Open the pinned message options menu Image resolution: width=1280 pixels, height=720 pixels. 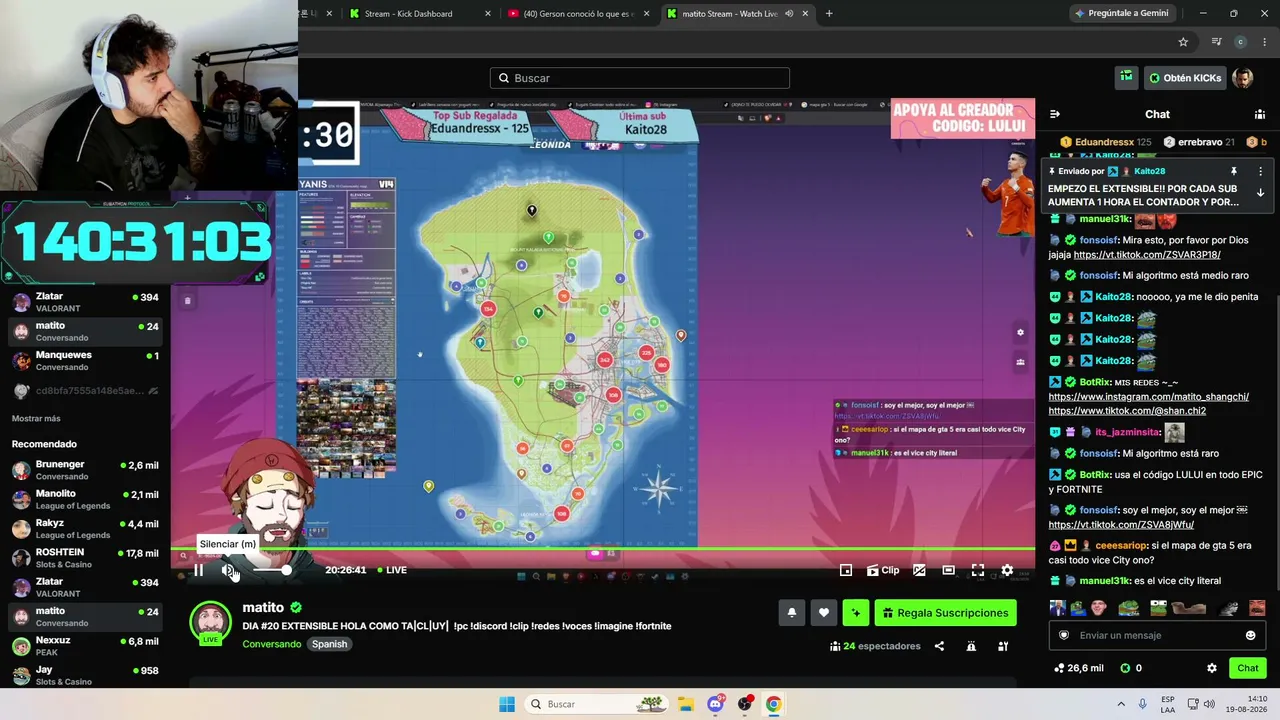[x=1260, y=172]
